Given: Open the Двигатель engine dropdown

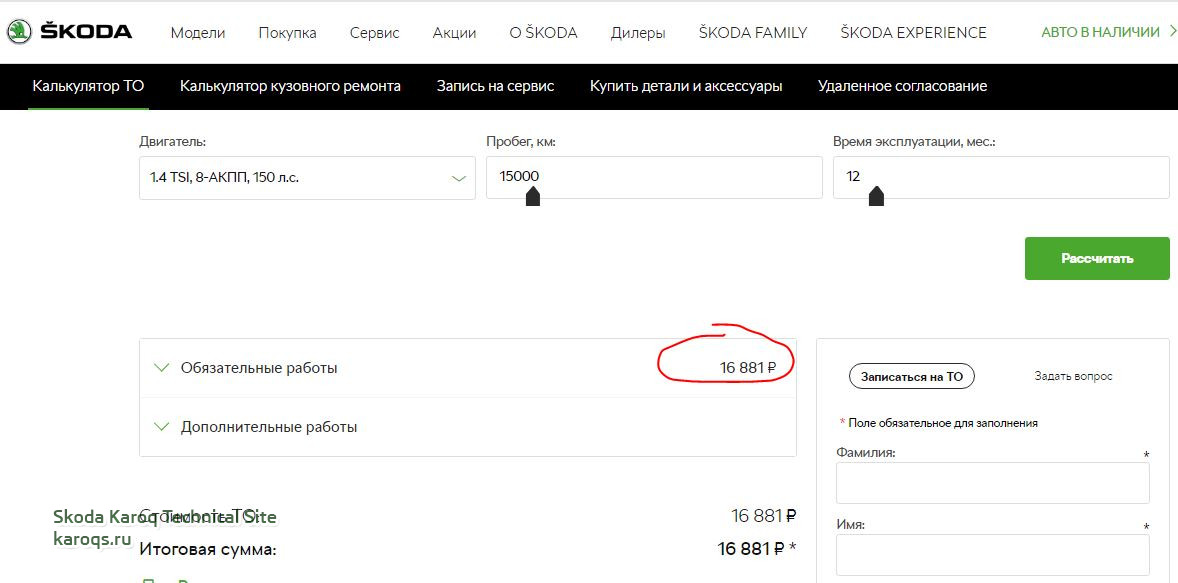Looking at the screenshot, I should click(307, 177).
